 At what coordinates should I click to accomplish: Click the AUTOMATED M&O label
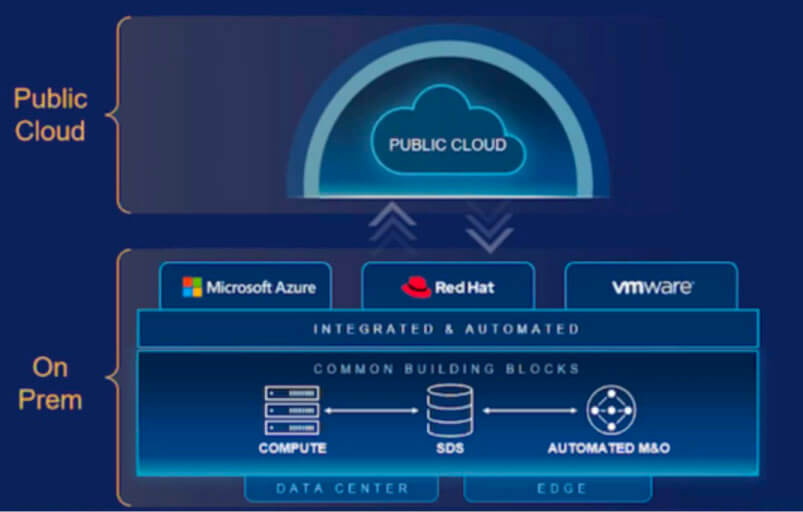tap(609, 449)
